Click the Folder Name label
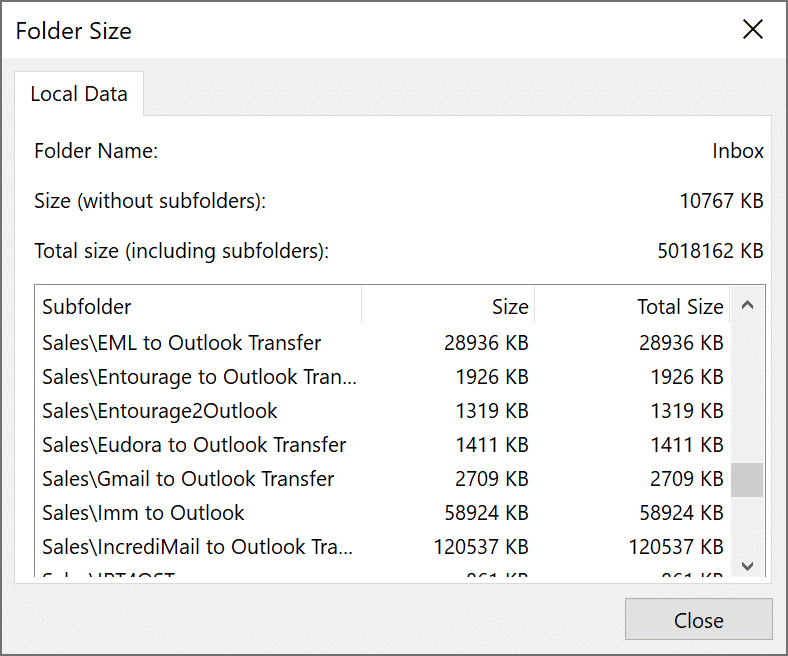This screenshot has width=788, height=656. coord(96,151)
